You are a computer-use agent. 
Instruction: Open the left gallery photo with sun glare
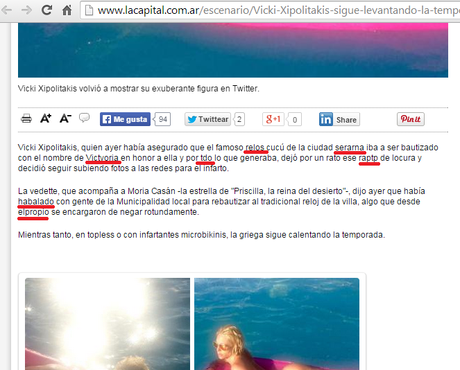click(107, 324)
